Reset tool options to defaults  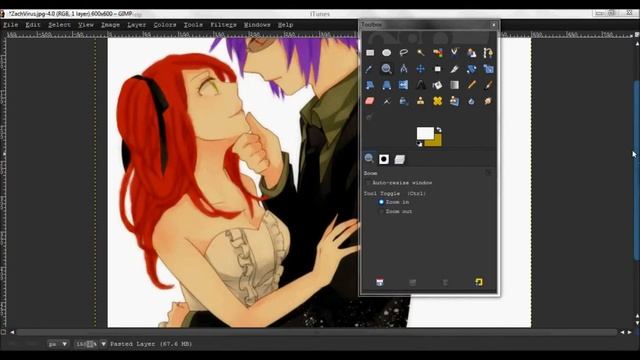point(479,282)
